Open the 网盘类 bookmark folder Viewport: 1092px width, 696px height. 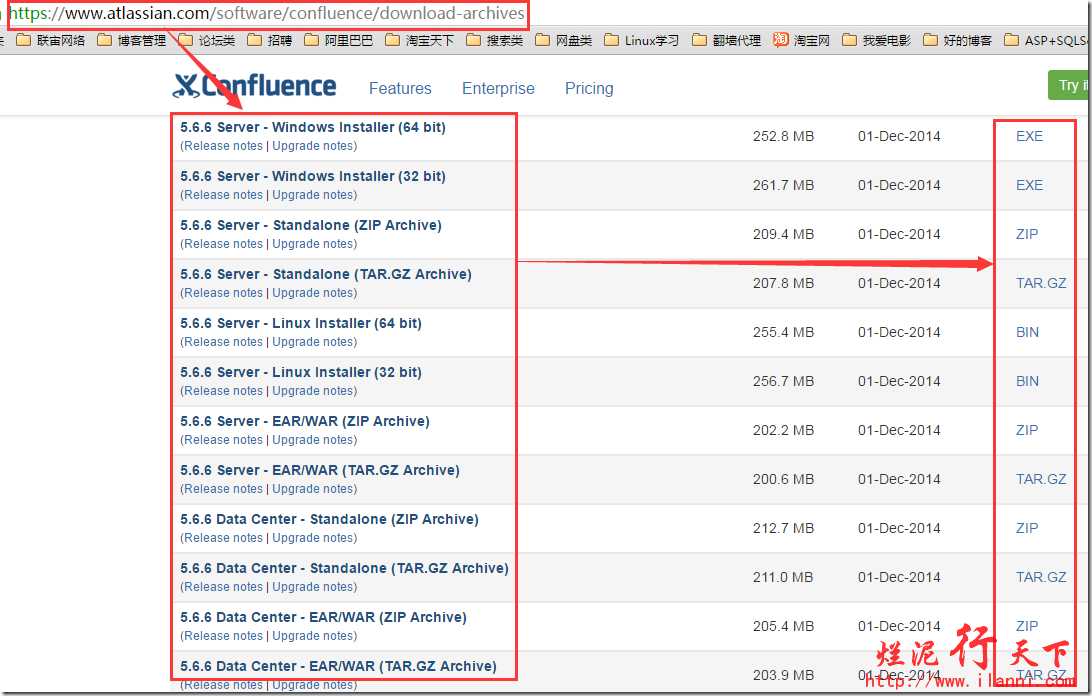pyautogui.click(x=563, y=40)
